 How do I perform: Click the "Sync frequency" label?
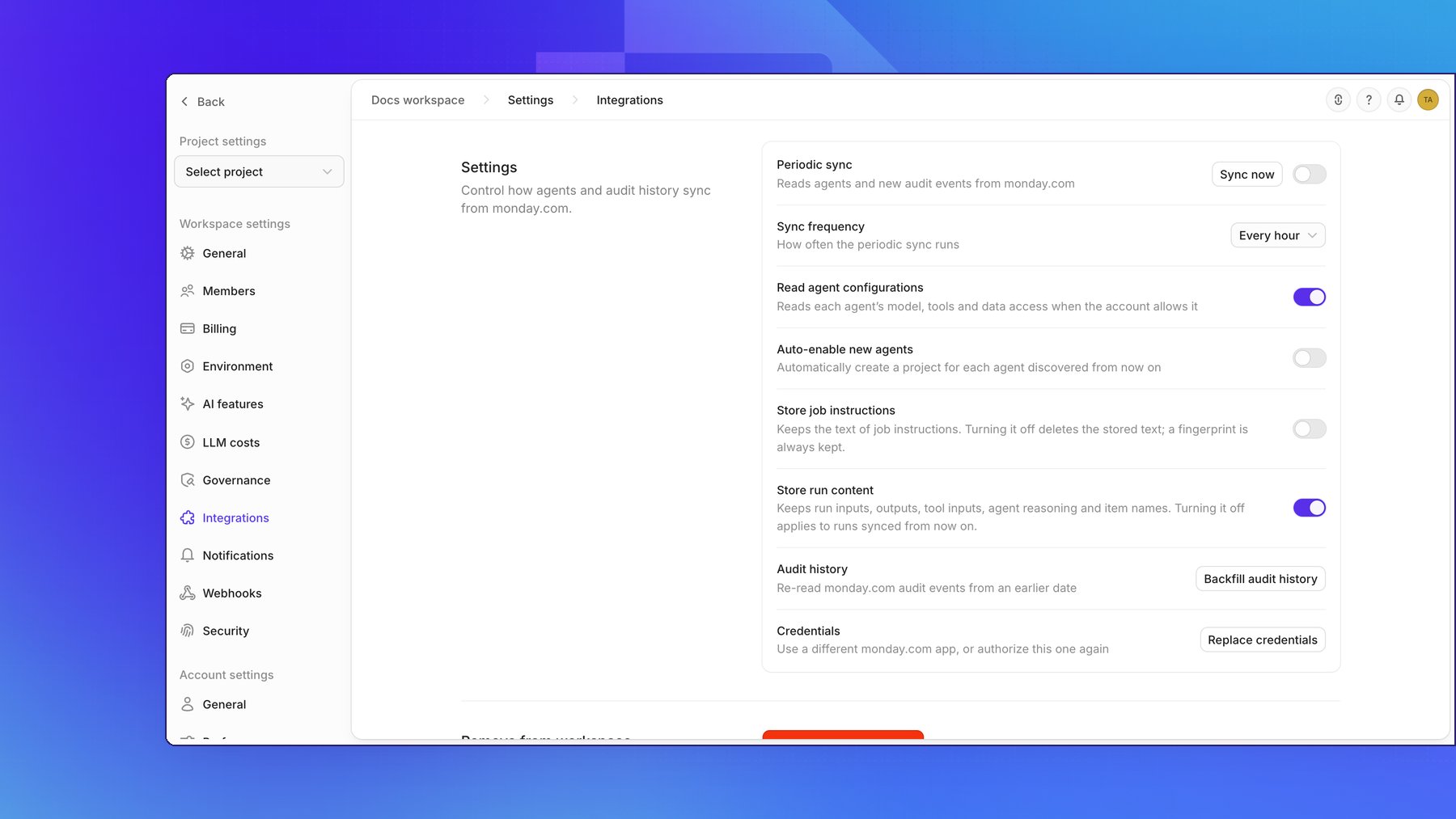click(820, 226)
